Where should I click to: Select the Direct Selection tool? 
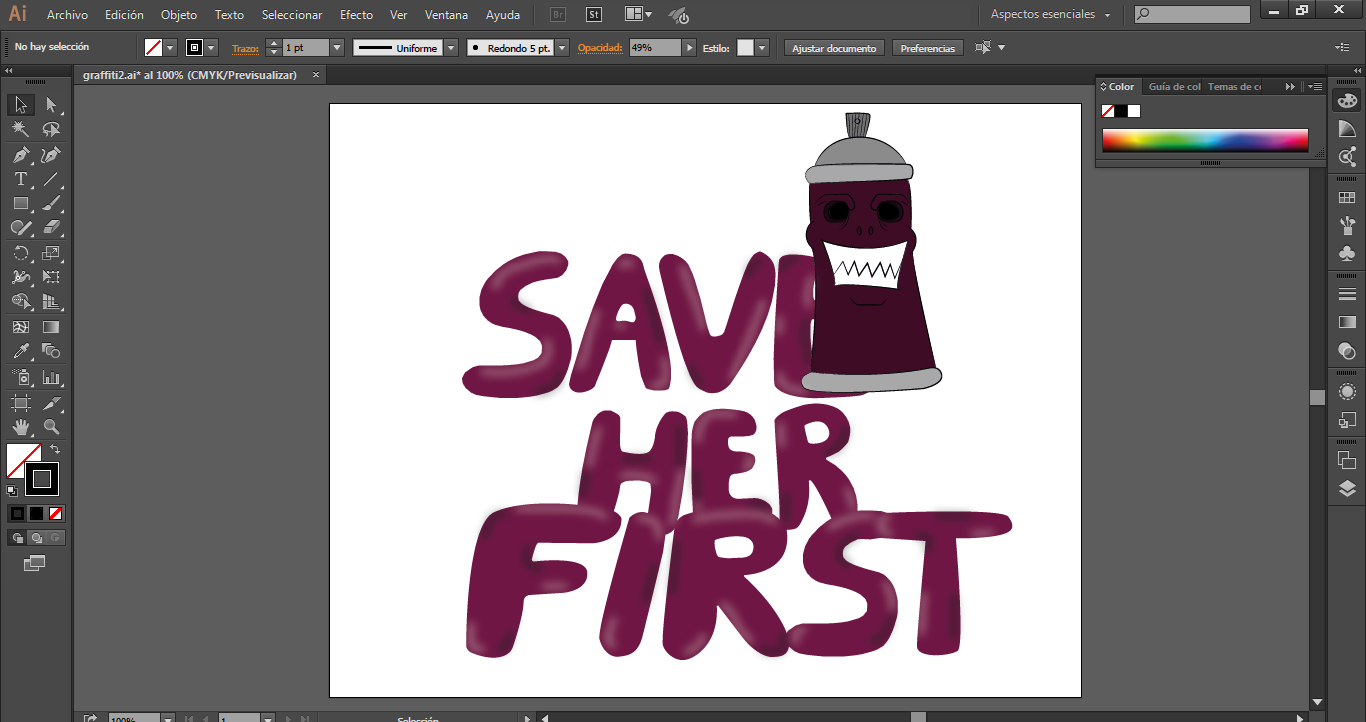[51, 105]
